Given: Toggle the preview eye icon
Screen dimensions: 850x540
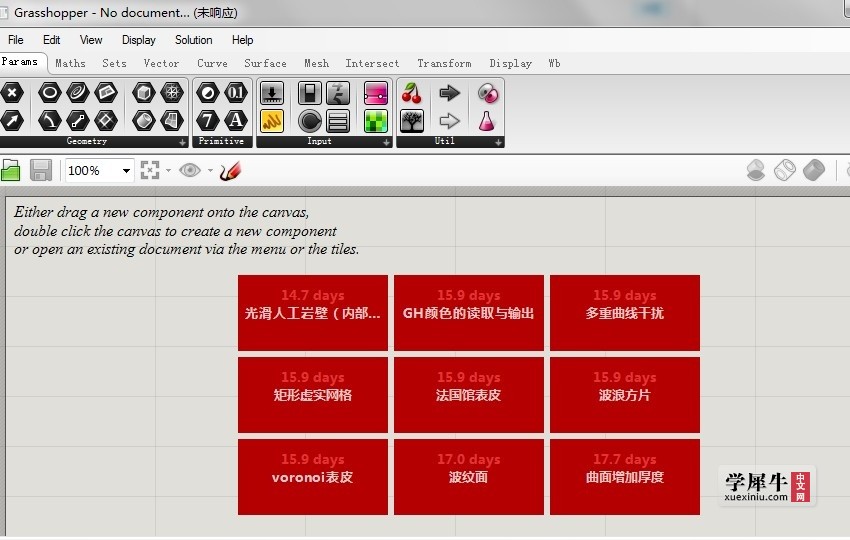Looking at the screenshot, I should (190, 170).
